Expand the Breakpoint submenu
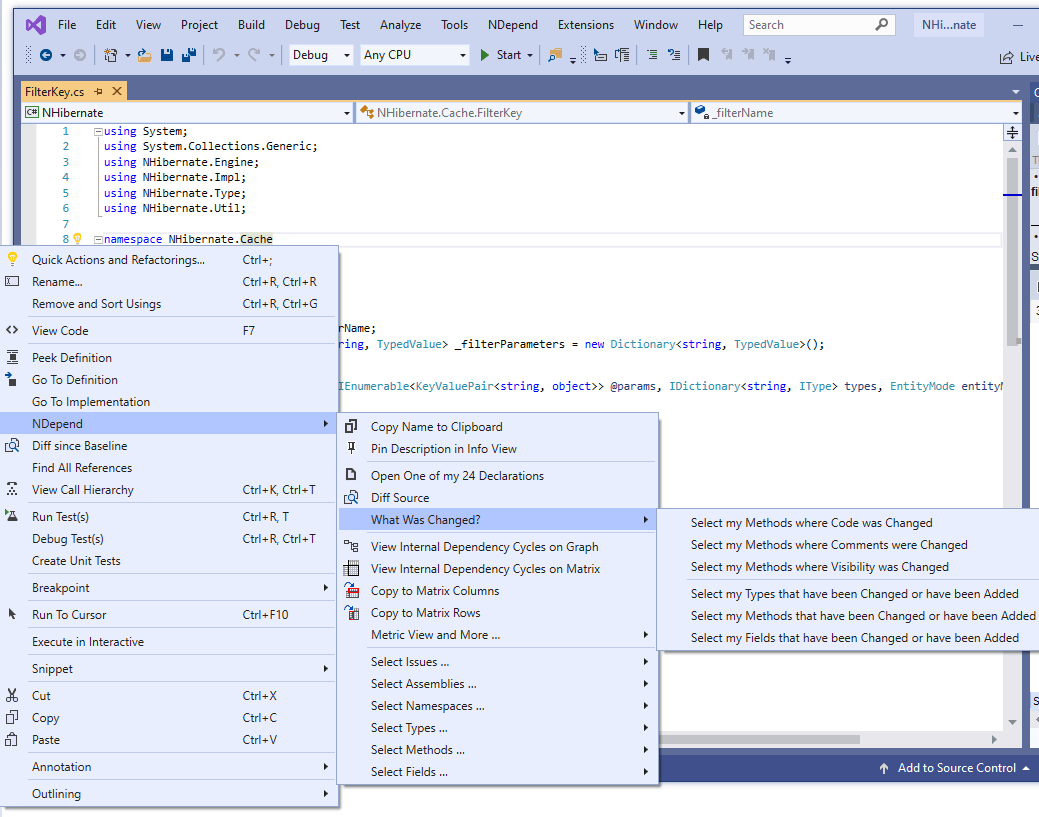Image resolution: width=1039 pixels, height=817 pixels. [170, 588]
